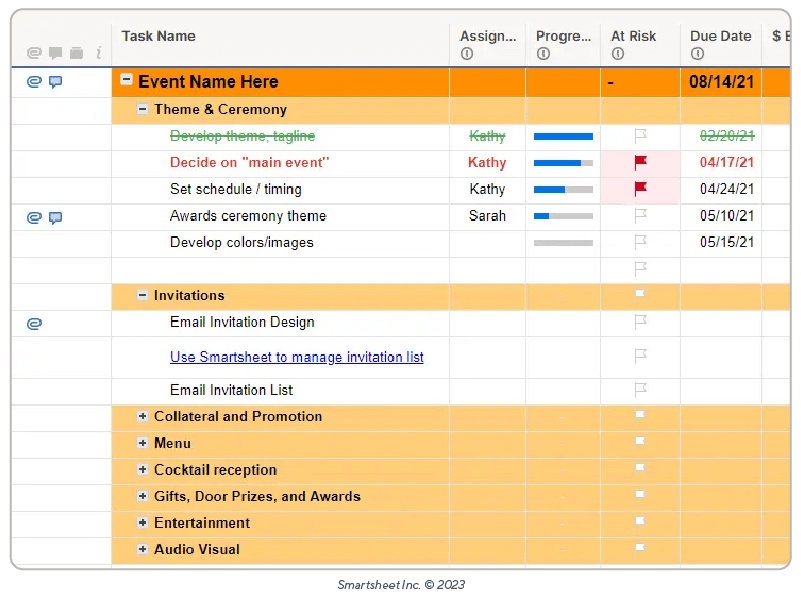
Task: Click progress bar for Set schedule / timing
Action: pos(563,189)
